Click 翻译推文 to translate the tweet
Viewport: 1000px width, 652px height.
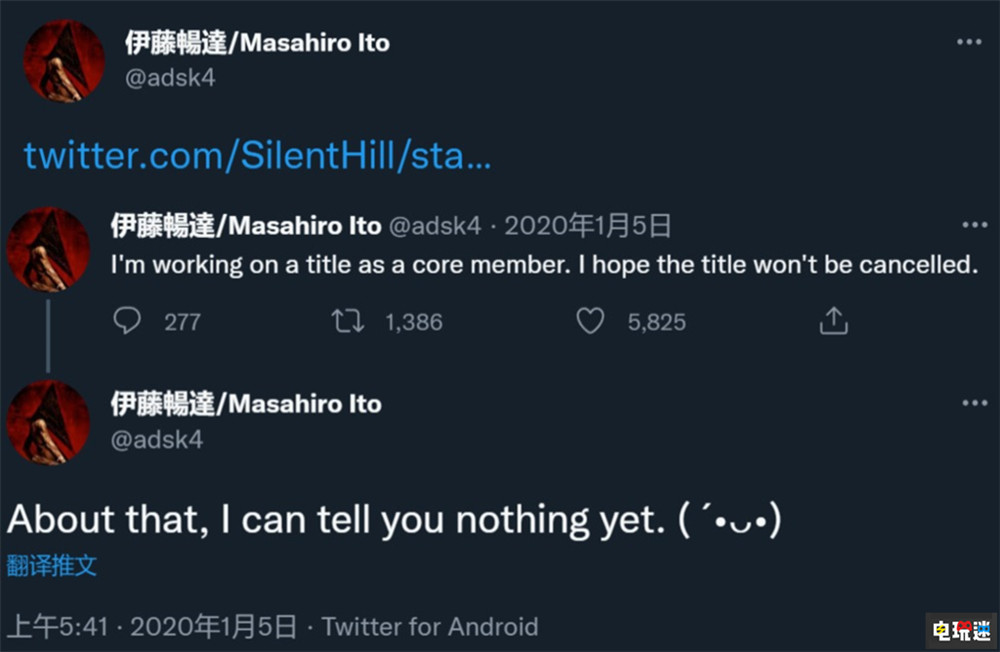tap(52, 565)
